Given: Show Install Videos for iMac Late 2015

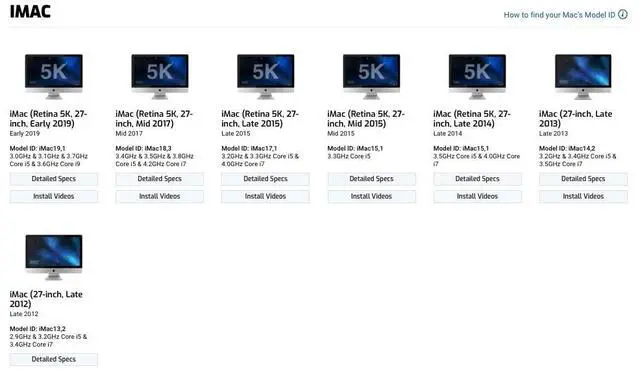Looking at the screenshot, I should 265,196.
